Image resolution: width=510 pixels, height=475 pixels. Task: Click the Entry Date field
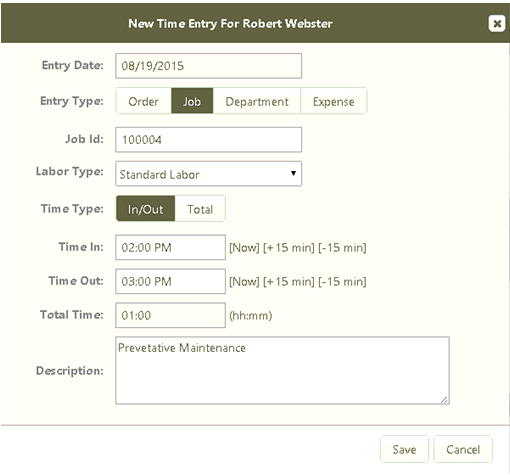[x=209, y=66]
